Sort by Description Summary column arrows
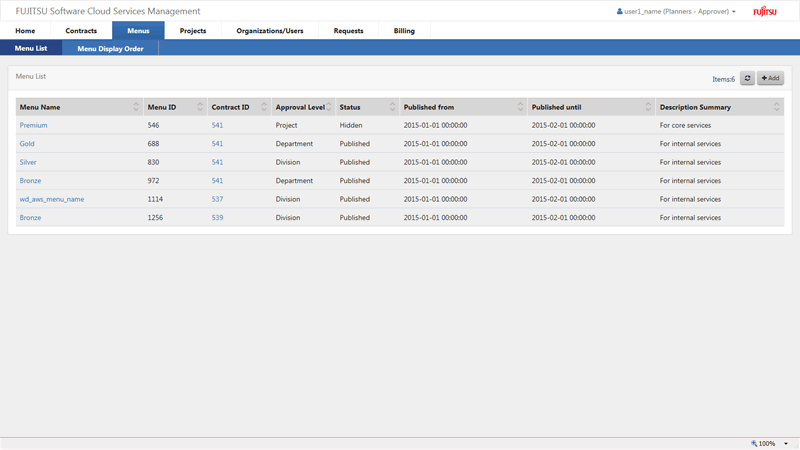The width and height of the screenshot is (800, 450). (777, 107)
